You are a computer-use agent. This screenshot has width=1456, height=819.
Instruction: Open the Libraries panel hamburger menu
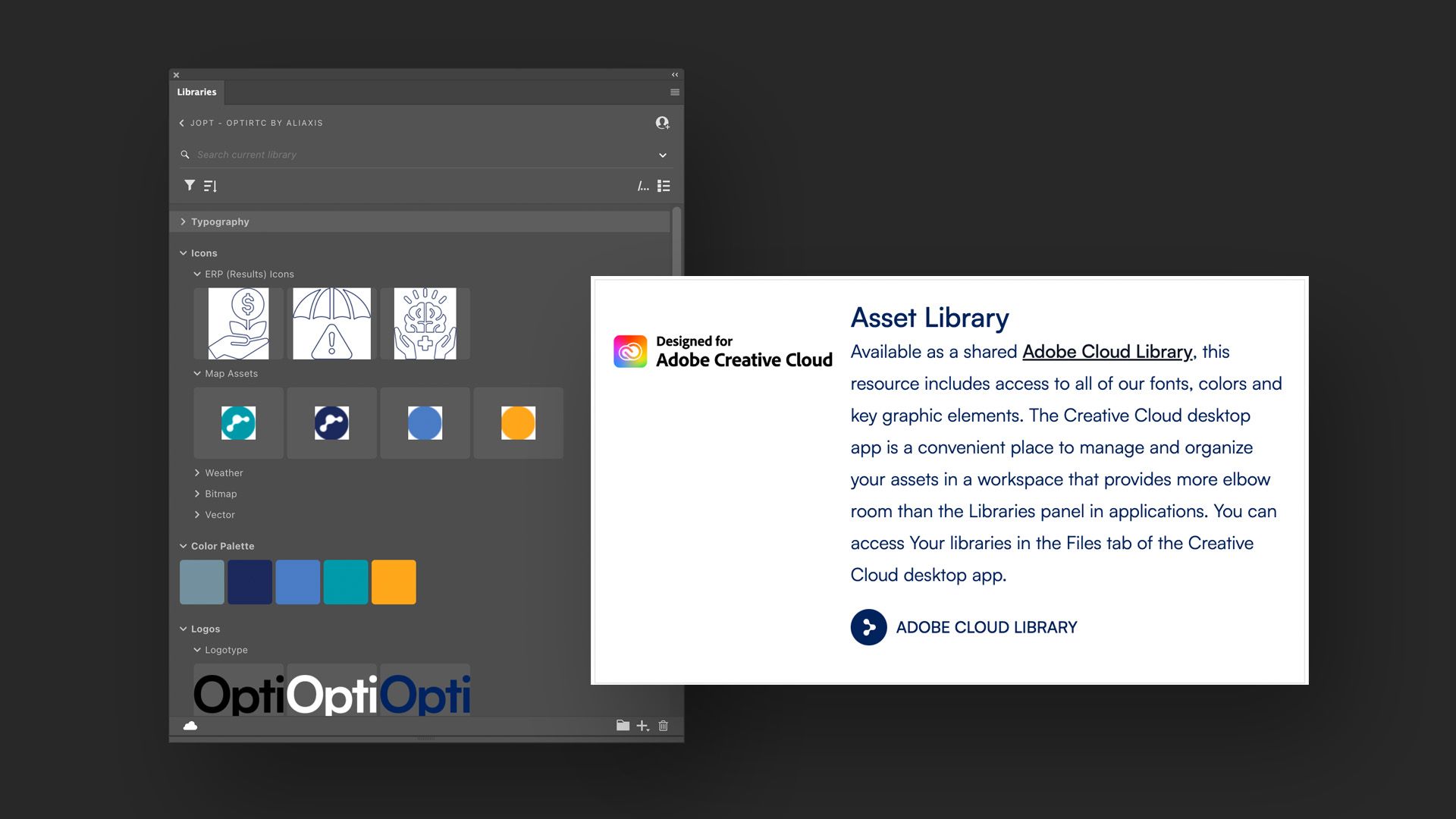[x=674, y=93]
